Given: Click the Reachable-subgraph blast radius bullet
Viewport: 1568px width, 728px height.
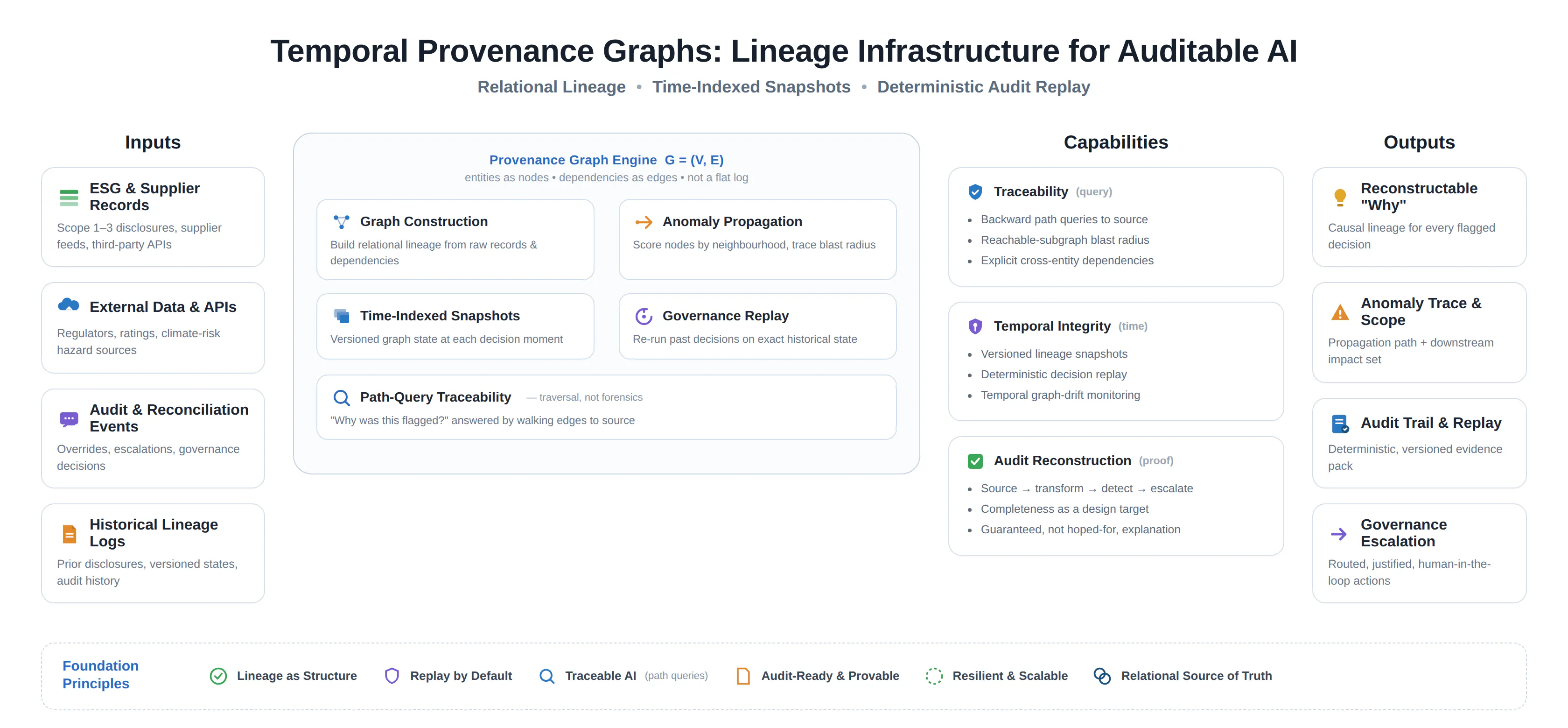Looking at the screenshot, I should pyautogui.click(x=1064, y=240).
